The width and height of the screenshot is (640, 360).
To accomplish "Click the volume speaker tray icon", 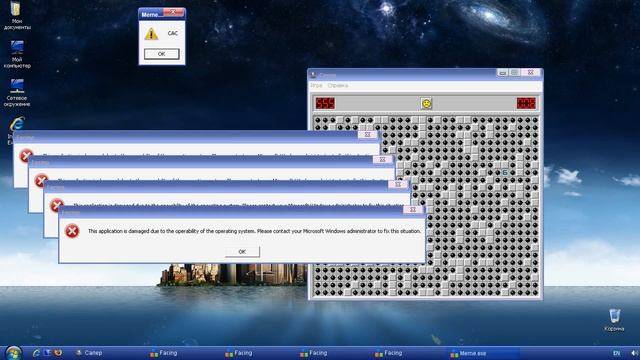I will 635,353.
